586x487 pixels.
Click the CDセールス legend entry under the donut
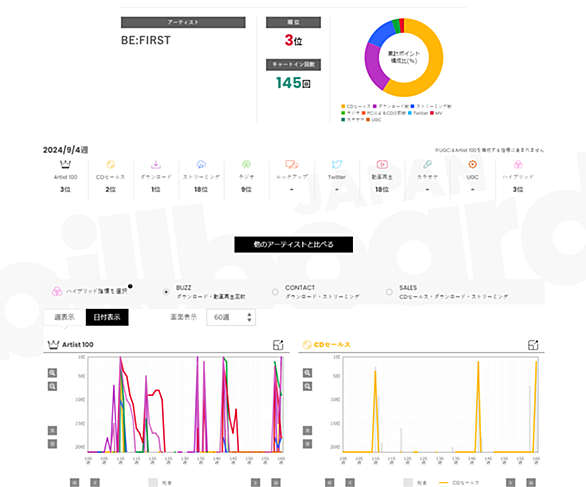click(x=356, y=107)
